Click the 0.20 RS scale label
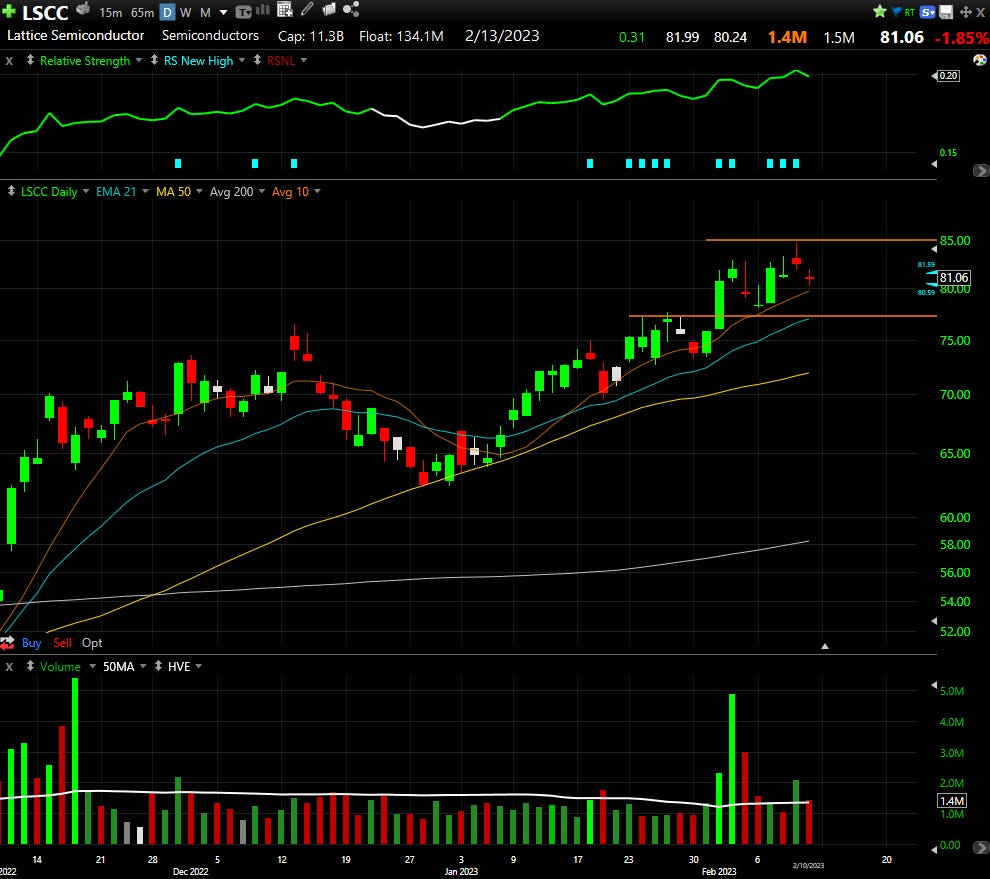Viewport: 990px width, 879px height. pos(948,76)
